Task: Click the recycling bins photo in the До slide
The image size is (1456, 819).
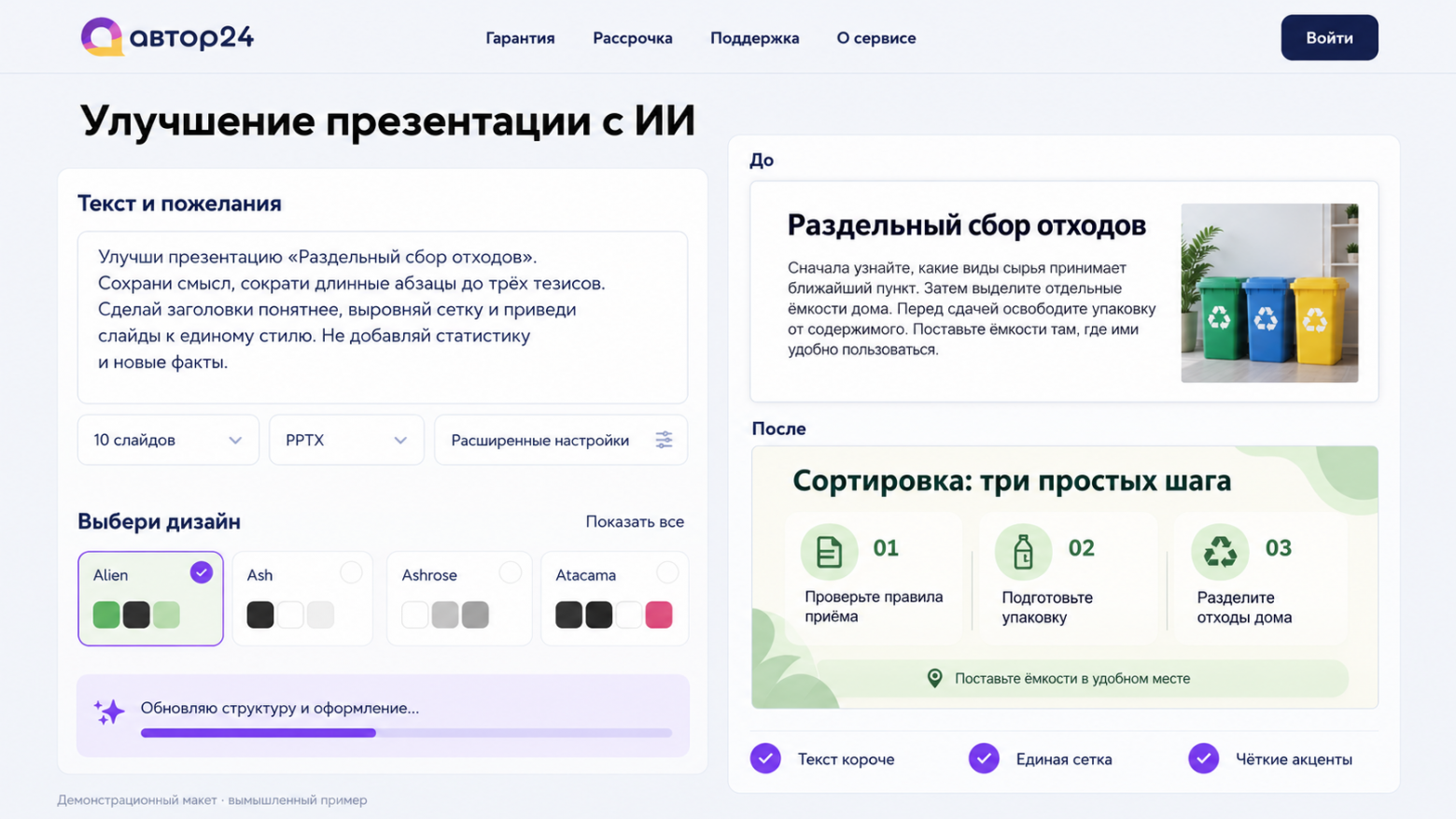Action: 1269,293
